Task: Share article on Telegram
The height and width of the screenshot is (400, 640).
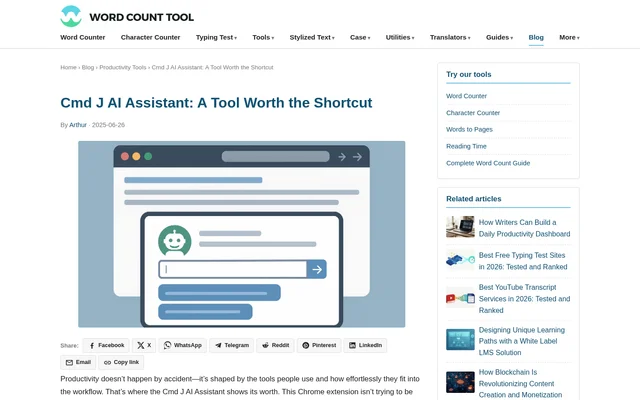Action: point(231,345)
